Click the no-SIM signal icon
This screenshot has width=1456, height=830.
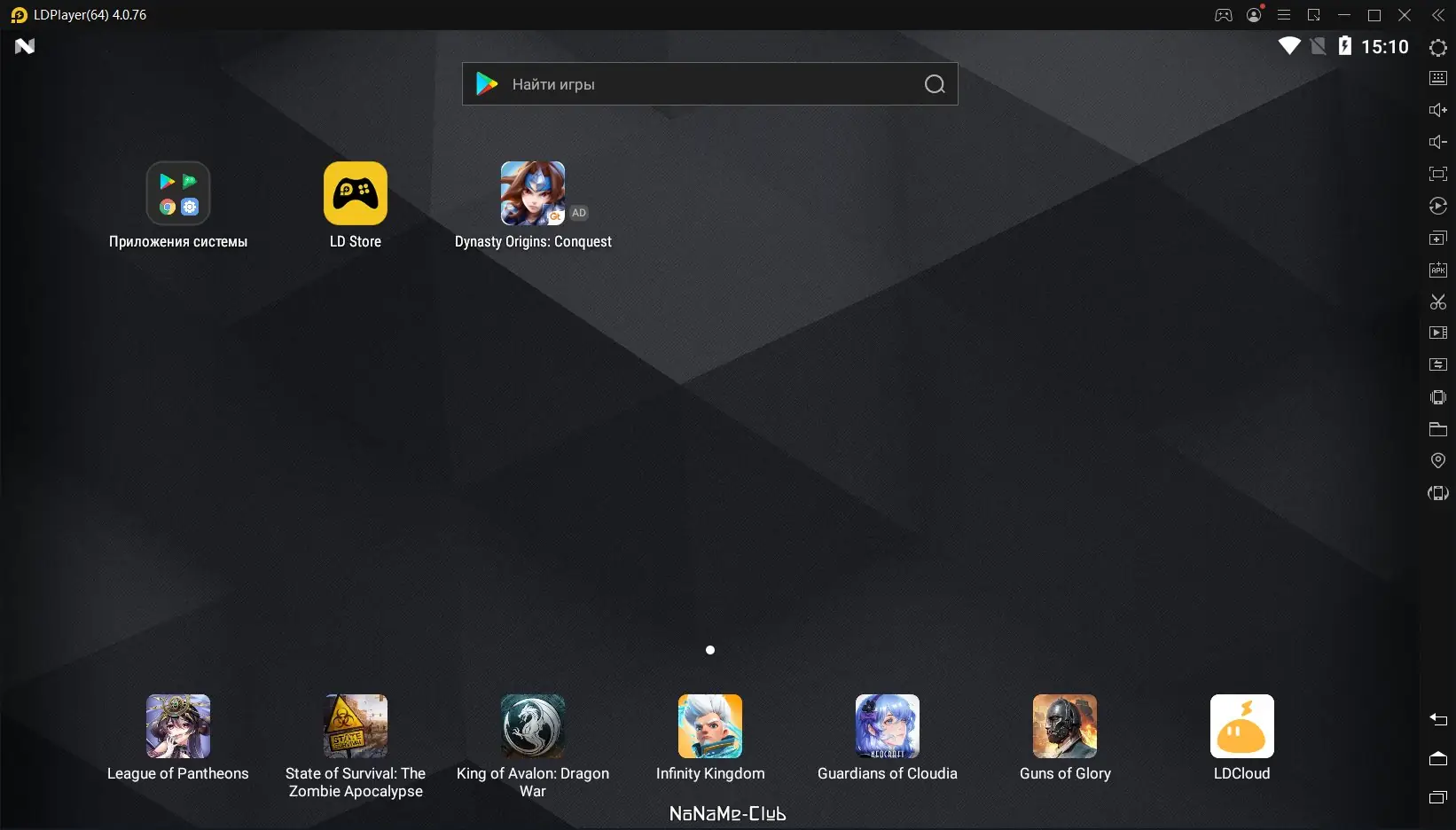[x=1319, y=46]
